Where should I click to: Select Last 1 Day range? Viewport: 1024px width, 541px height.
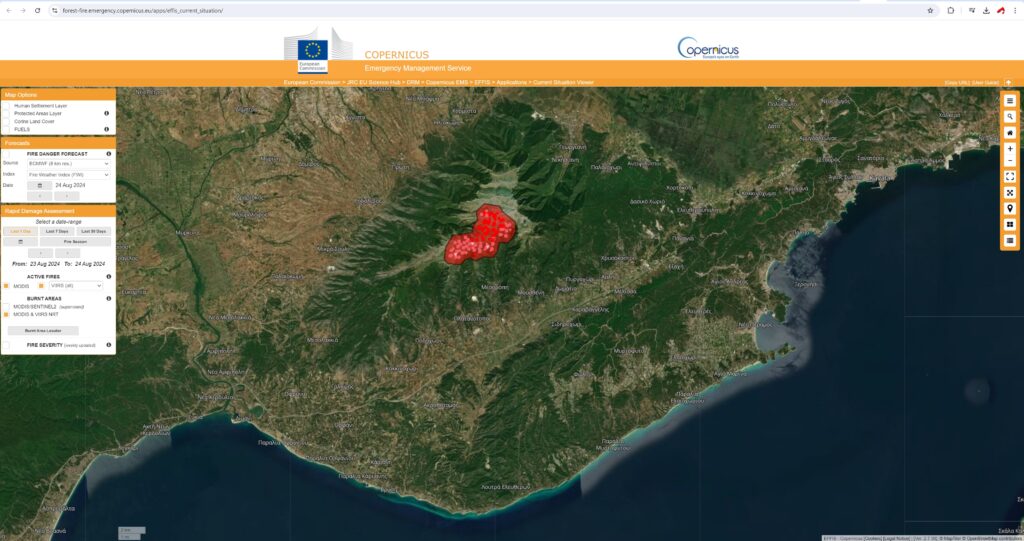pos(20,231)
